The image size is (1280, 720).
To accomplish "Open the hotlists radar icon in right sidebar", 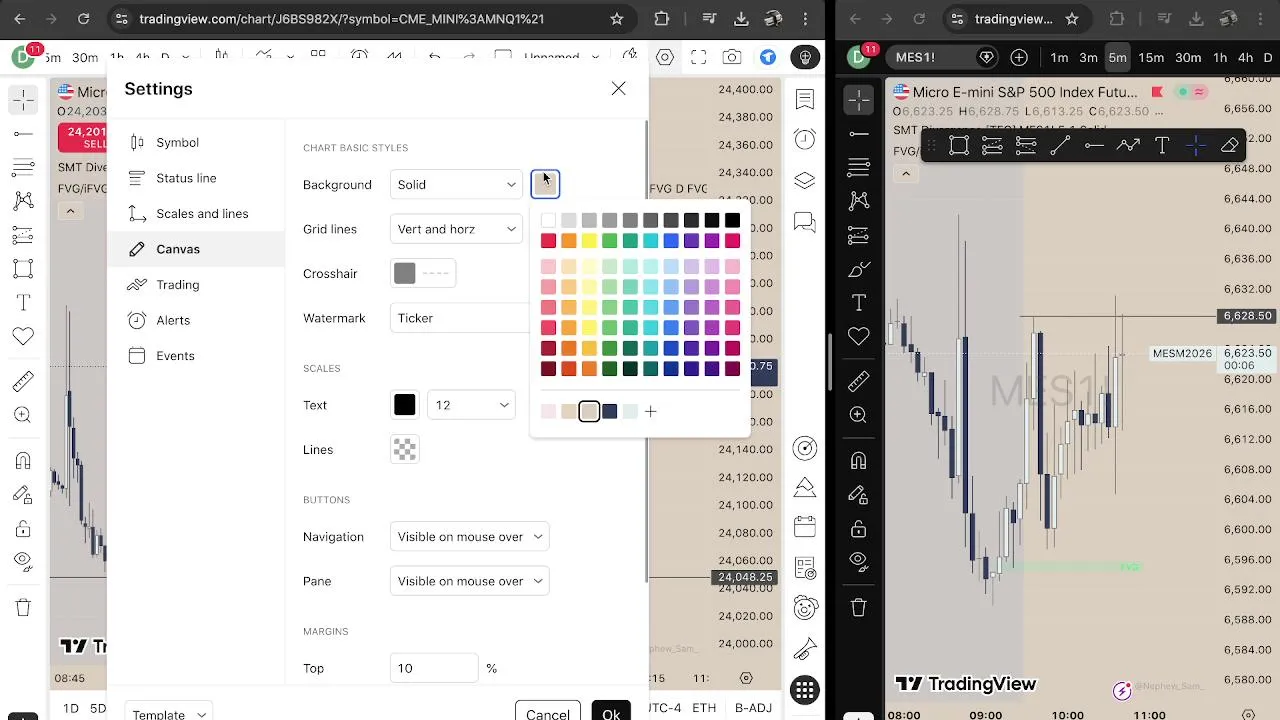I will click(x=805, y=448).
